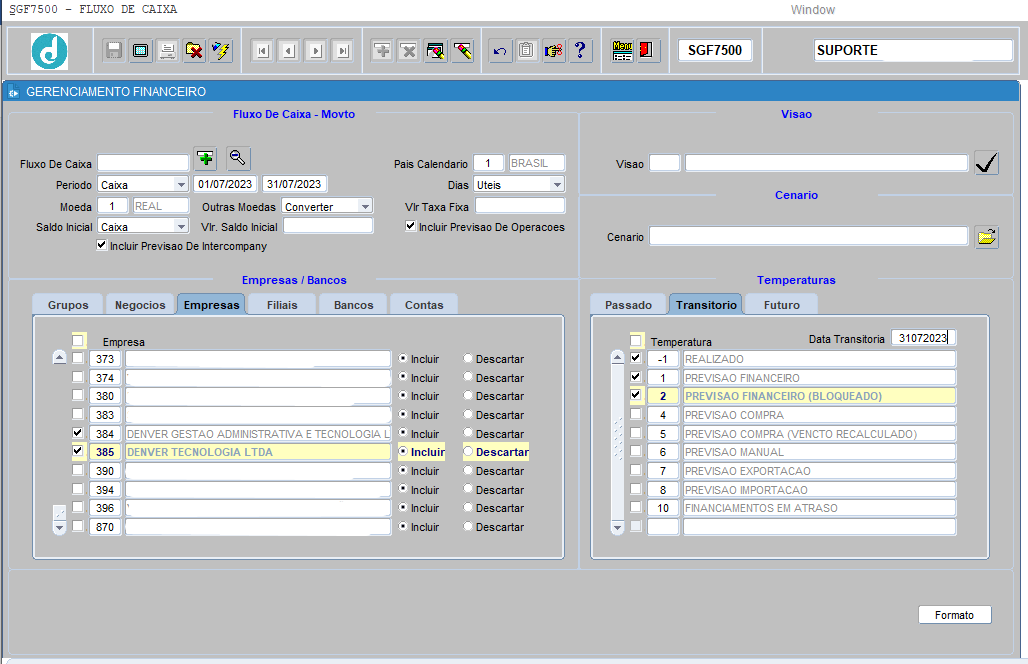Image resolution: width=1028 pixels, height=664 pixels.
Task: Uncheck REALIZADO temperature checkbox
Action: 635,358
